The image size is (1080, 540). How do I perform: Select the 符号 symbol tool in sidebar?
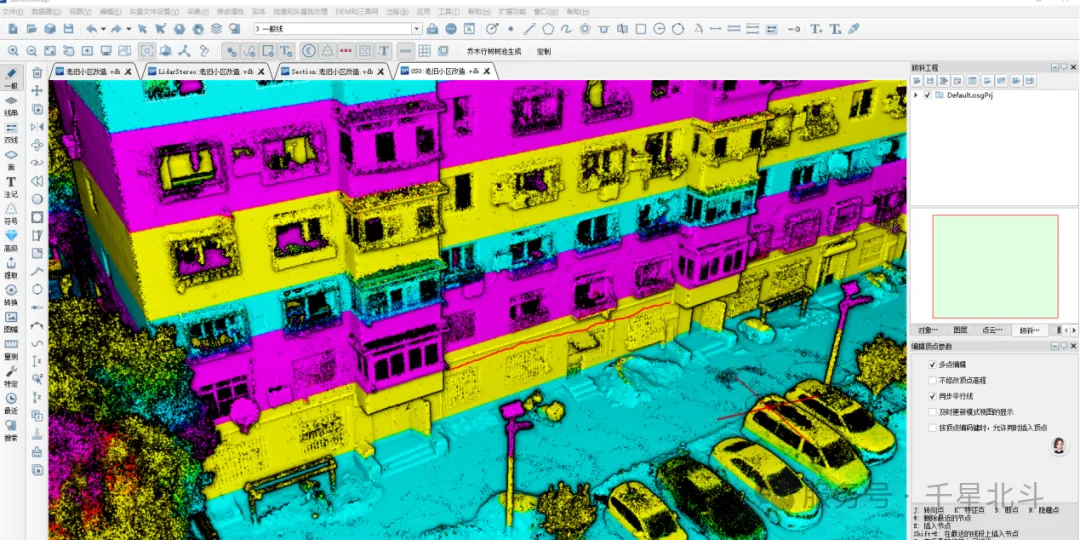[11, 214]
